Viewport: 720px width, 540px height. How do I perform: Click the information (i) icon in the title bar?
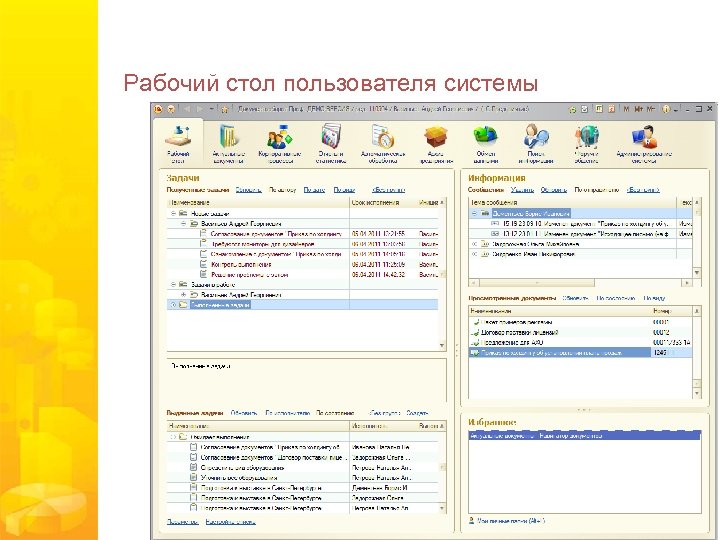(665, 109)
